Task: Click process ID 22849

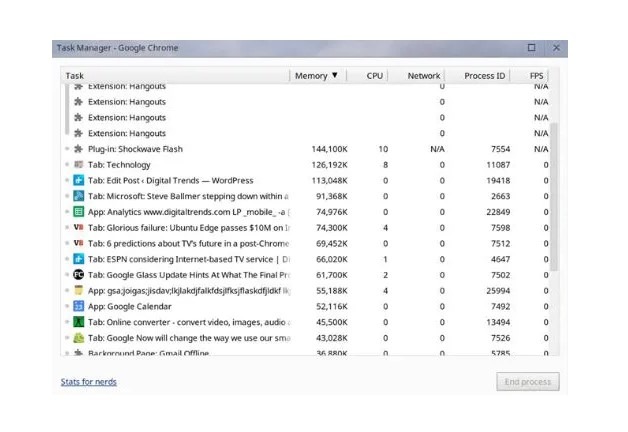Action: [x=498, y=212]
